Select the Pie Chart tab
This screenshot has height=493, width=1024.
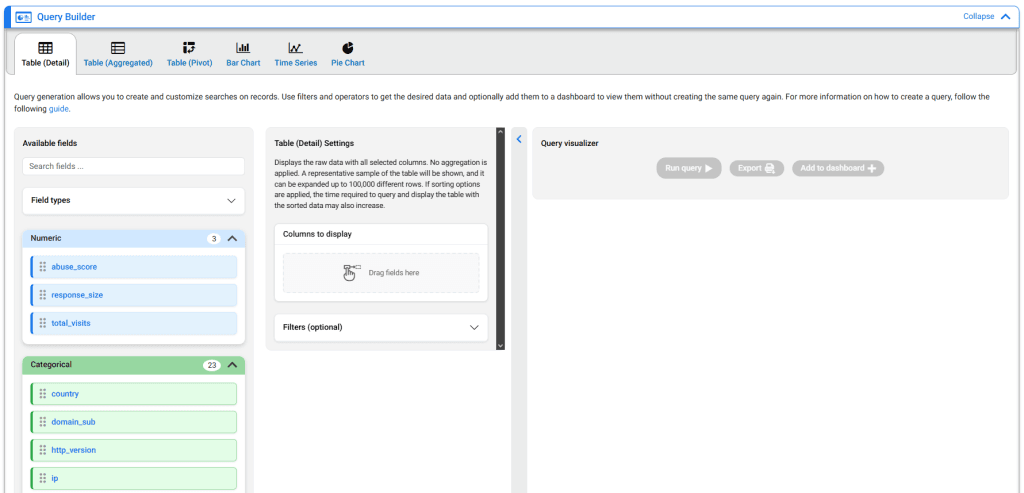tap(347, 54)
